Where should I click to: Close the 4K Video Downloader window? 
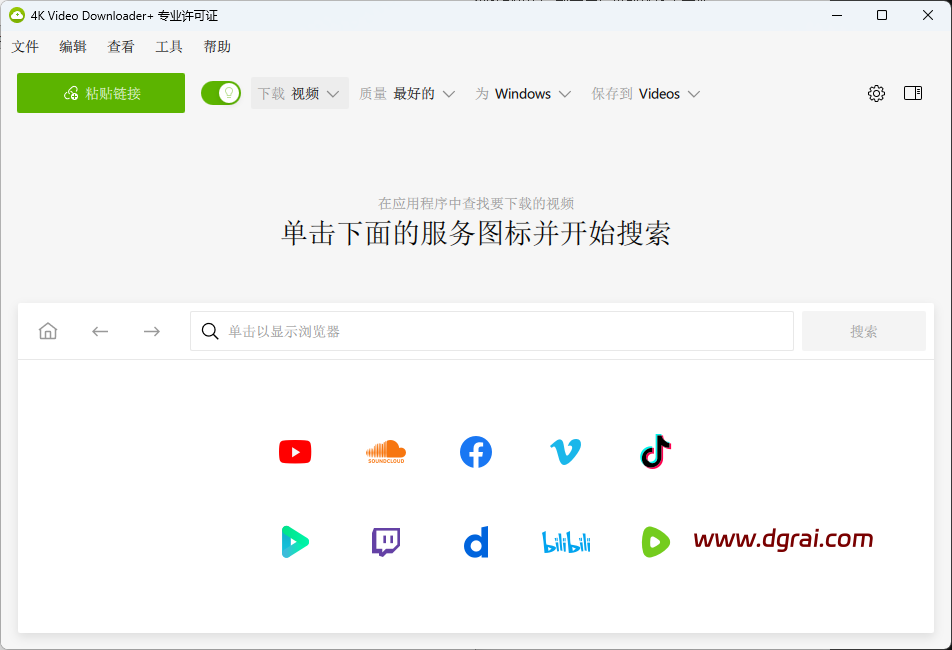[x=928, y=15]
